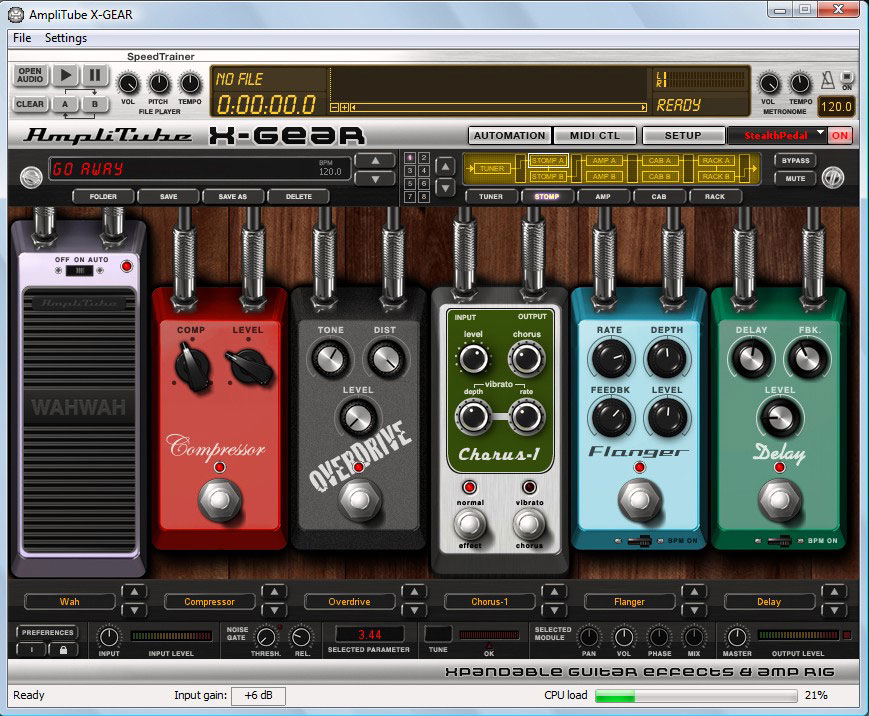Click the round logo button beside preset display
Screen dimensions: 869x716
(31, 177)
